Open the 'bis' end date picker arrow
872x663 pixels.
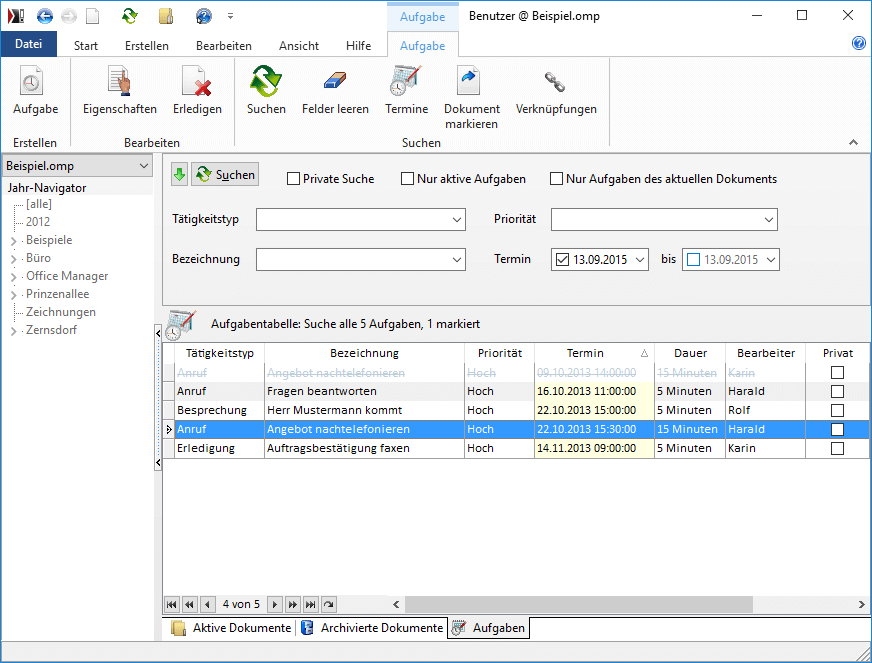click(771, 260)
